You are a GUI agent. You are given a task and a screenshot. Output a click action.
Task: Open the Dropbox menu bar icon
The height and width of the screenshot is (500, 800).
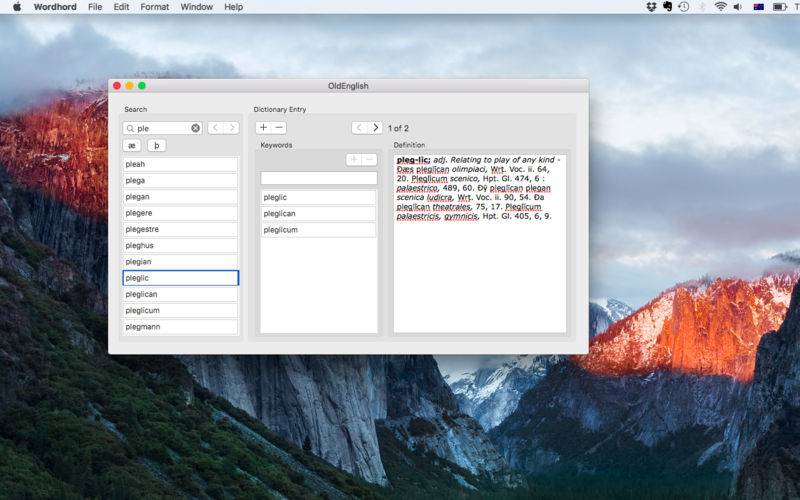coord(651,7)
